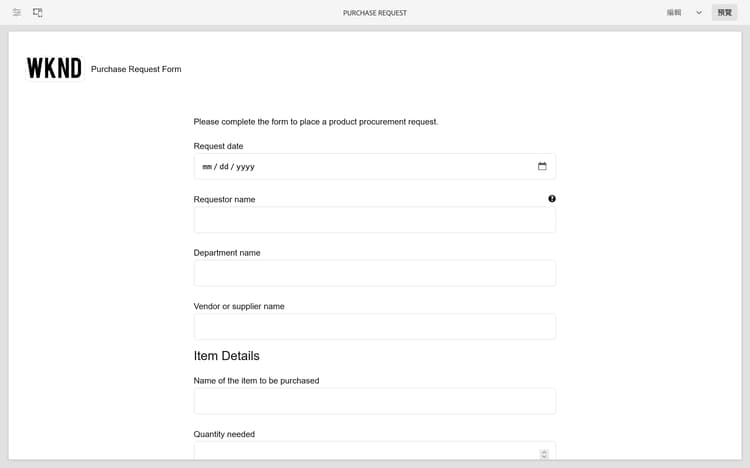Expand the mode chevron beside 編輯
Image resolution: width=750 pixels, height=468 pixels.
tap(699, 13)
